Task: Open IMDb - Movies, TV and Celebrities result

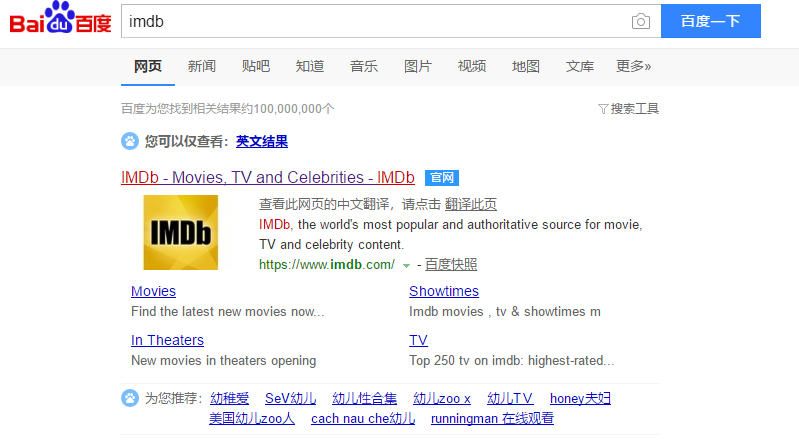Action: tap(268, 177)
